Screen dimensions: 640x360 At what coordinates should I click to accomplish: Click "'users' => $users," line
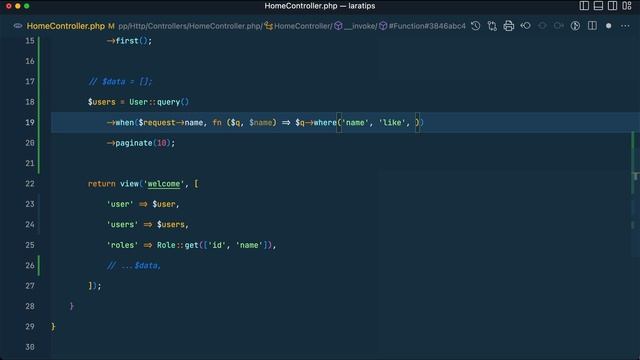pos(148,224)
